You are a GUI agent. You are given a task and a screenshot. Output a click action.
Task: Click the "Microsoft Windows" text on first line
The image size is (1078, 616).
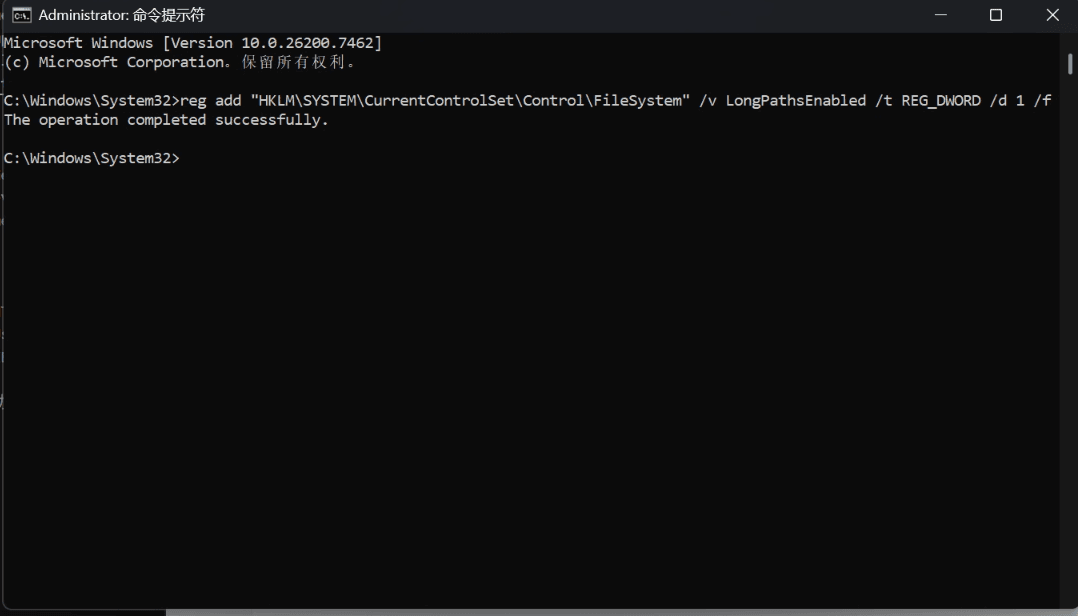coord(78,43)
